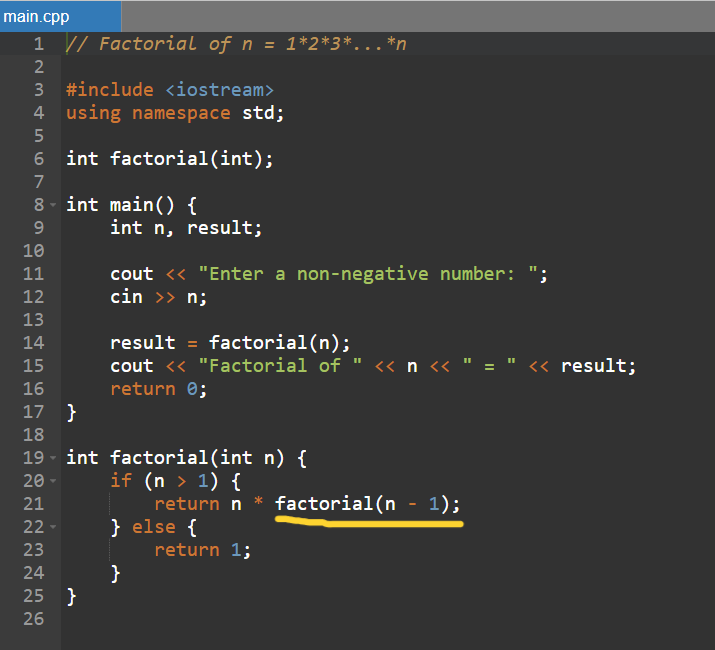The height and width of the screenshot is (650, 715).
Task: Click 'using' keyword on line 4
Action: point(93,113)
